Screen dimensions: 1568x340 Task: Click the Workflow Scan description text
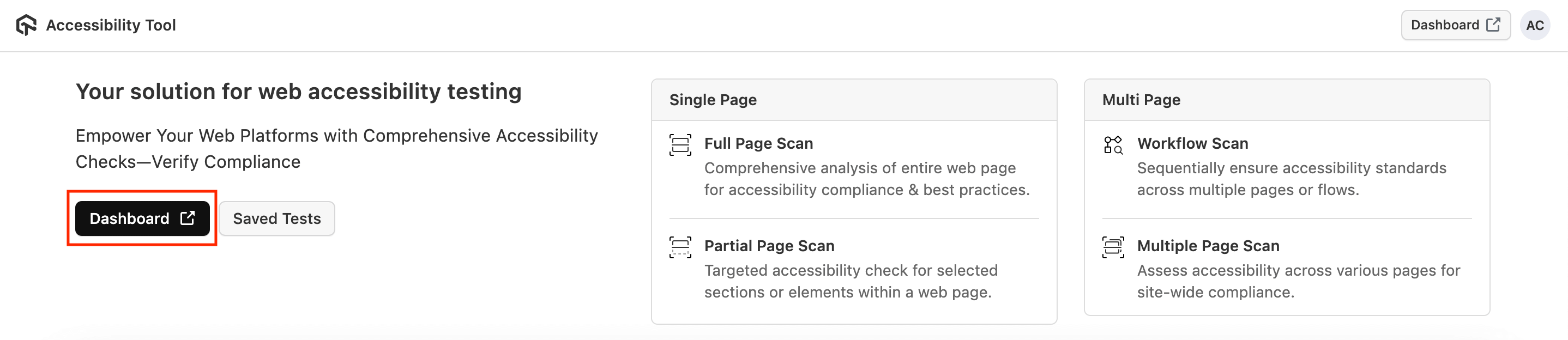(x=1291, y=179)
